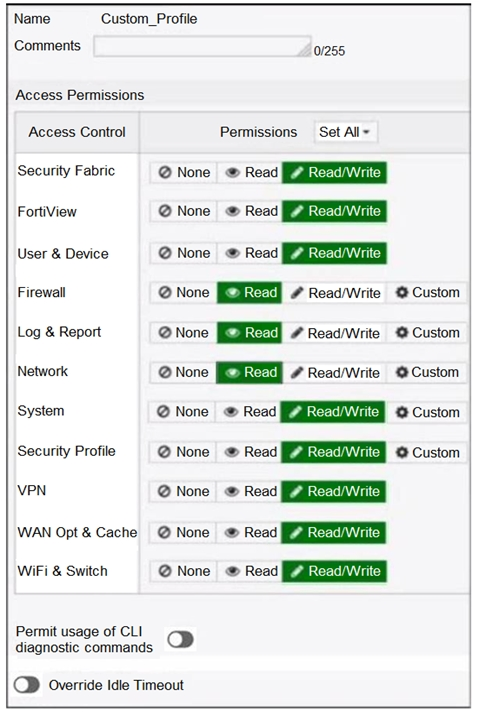The height and width of the screenshot is (716, 479).
Task: Set FortiView permission to None
Action: pyautogui.click(x=184, y=211)
